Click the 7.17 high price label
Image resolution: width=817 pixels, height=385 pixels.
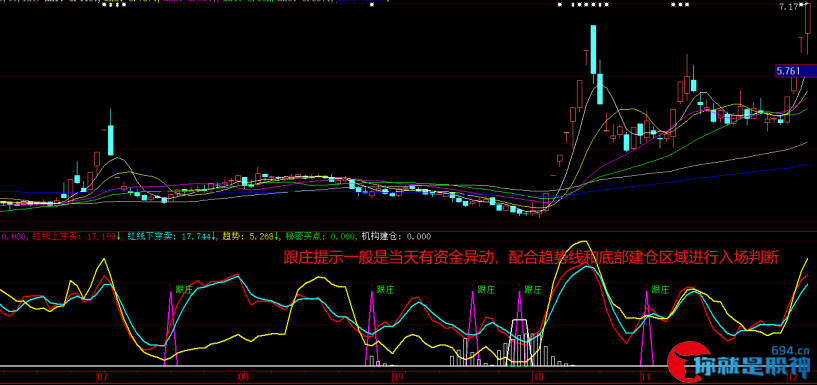[x=802, y=7]
